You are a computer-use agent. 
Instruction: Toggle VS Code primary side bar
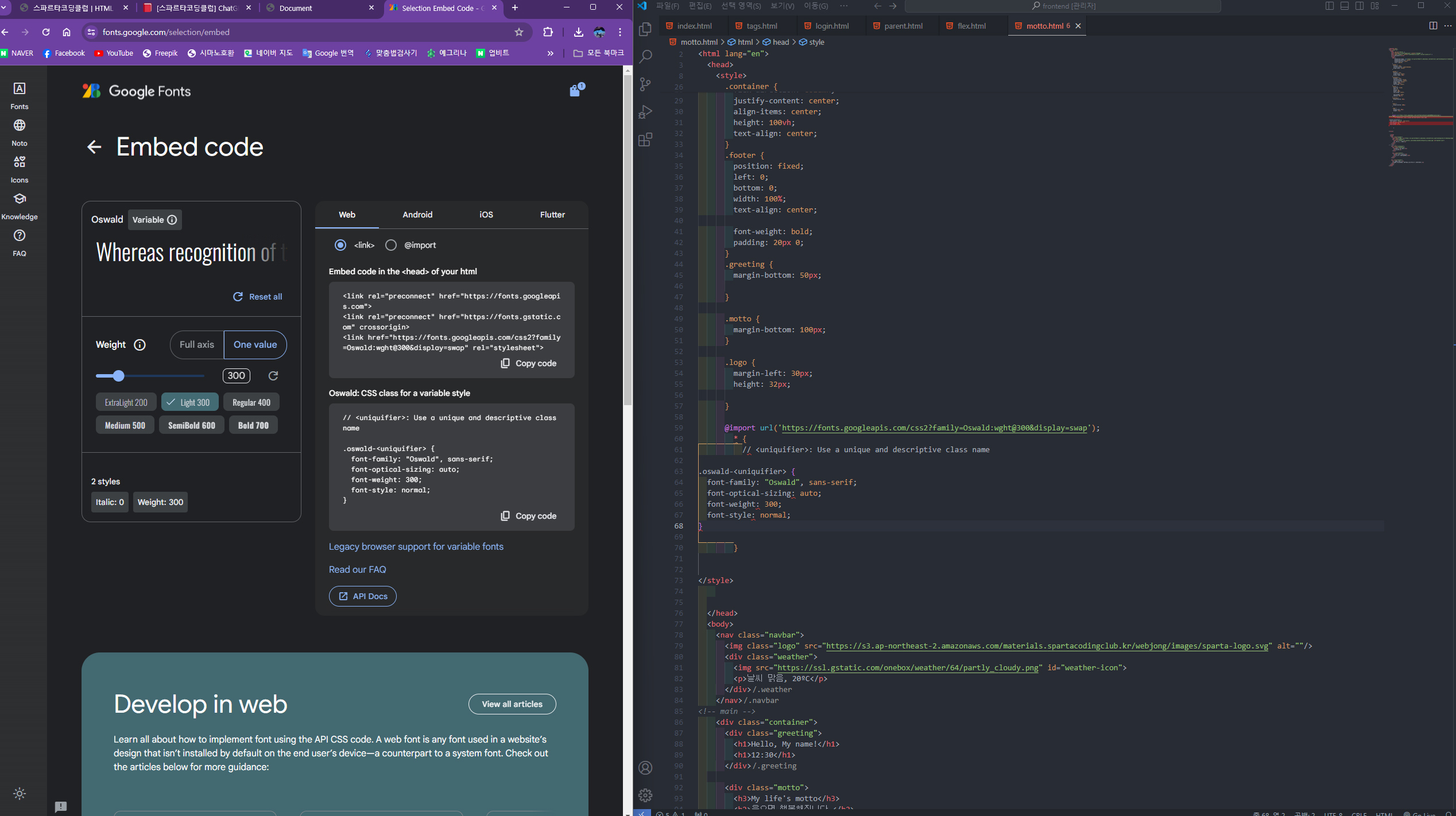(1330, 6)
